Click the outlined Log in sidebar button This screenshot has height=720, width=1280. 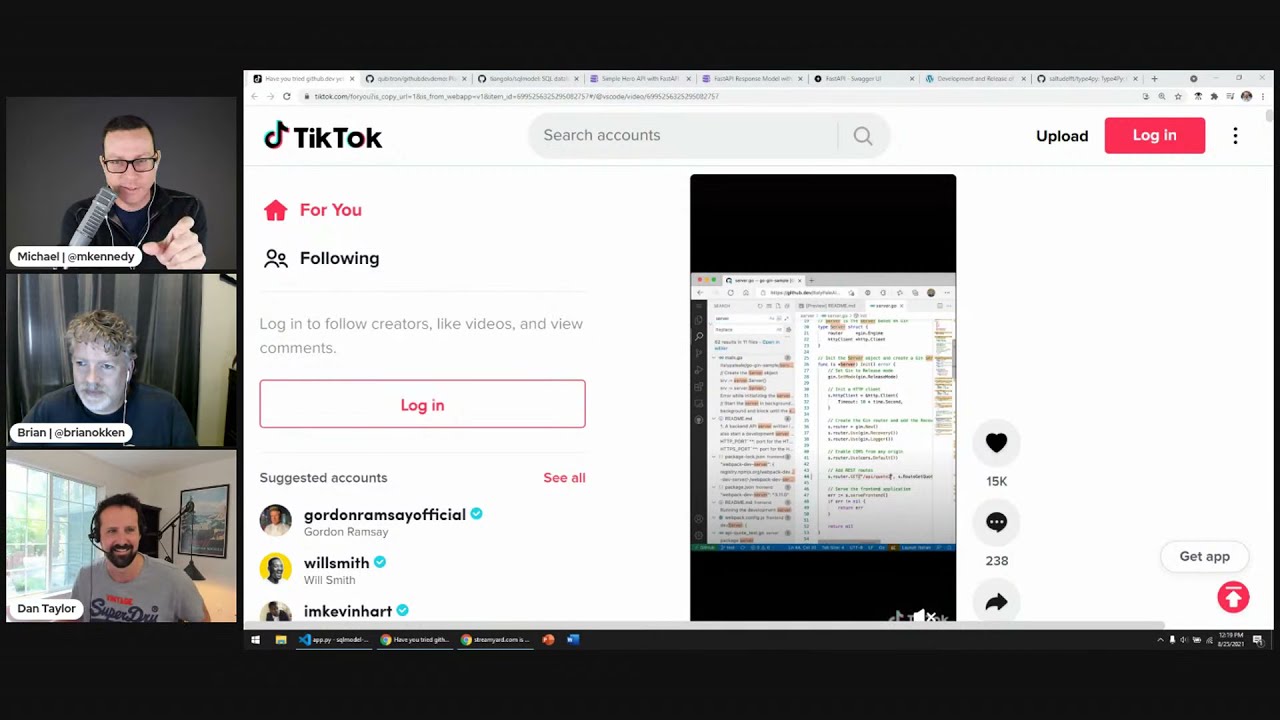(x=422, y=405)
